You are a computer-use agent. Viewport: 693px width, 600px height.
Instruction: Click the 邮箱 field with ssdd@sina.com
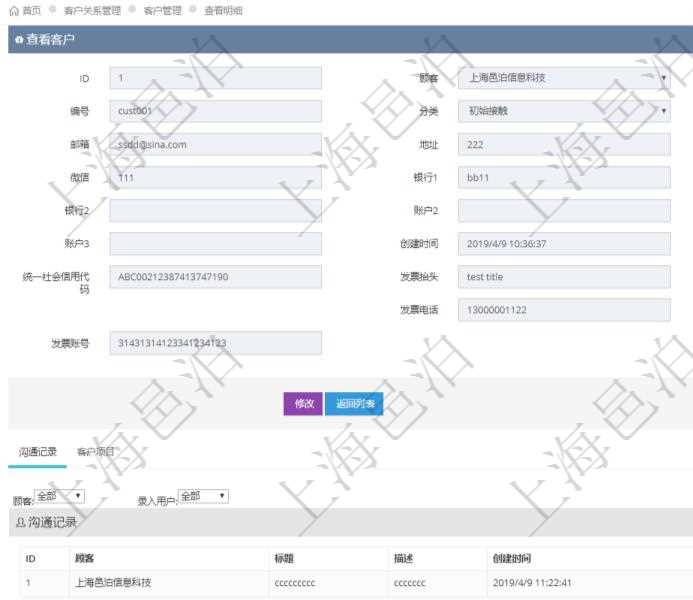[x=216, y=144]
